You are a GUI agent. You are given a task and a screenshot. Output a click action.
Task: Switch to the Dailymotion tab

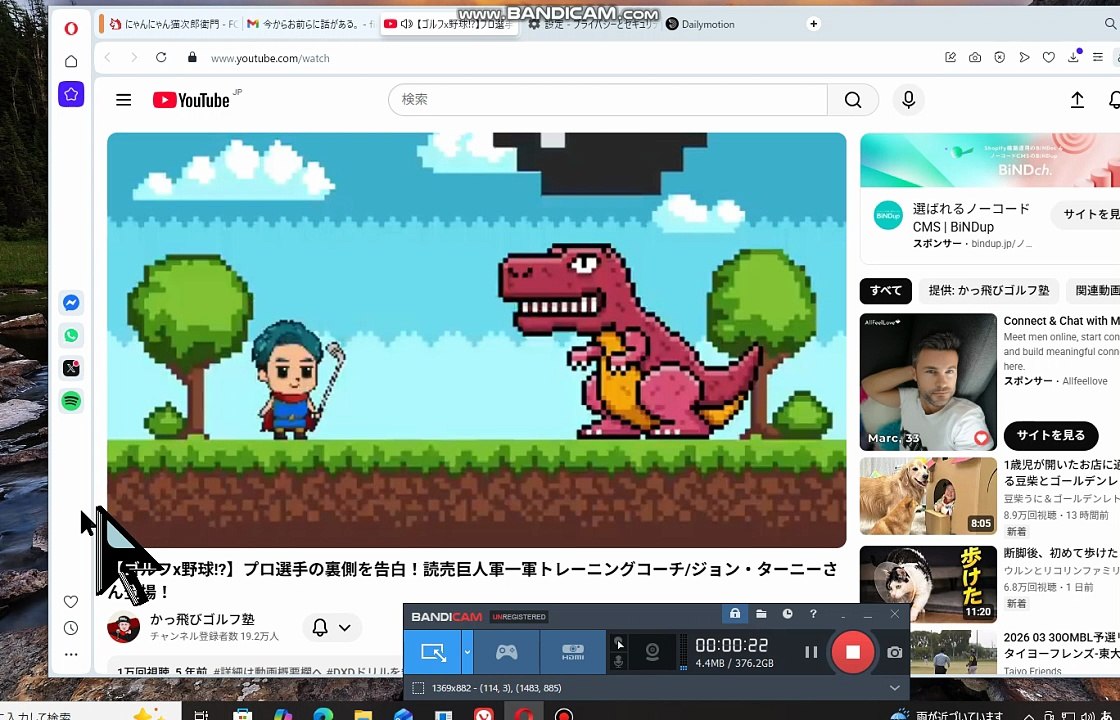(700, 24)
